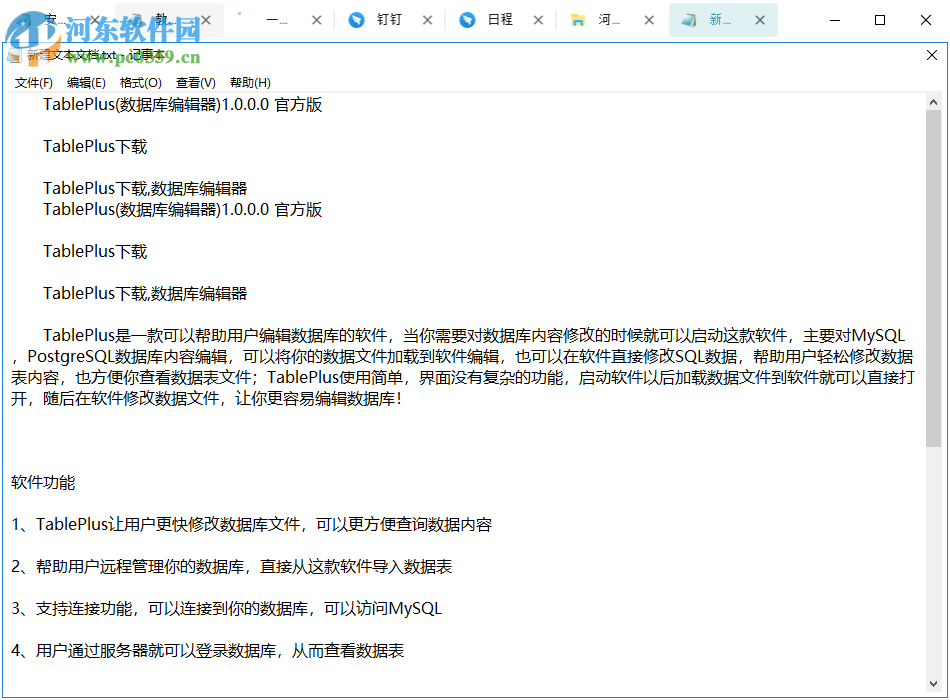
Task: Click the notepad favicon on the active tab
Action: [x=688, y=19]
